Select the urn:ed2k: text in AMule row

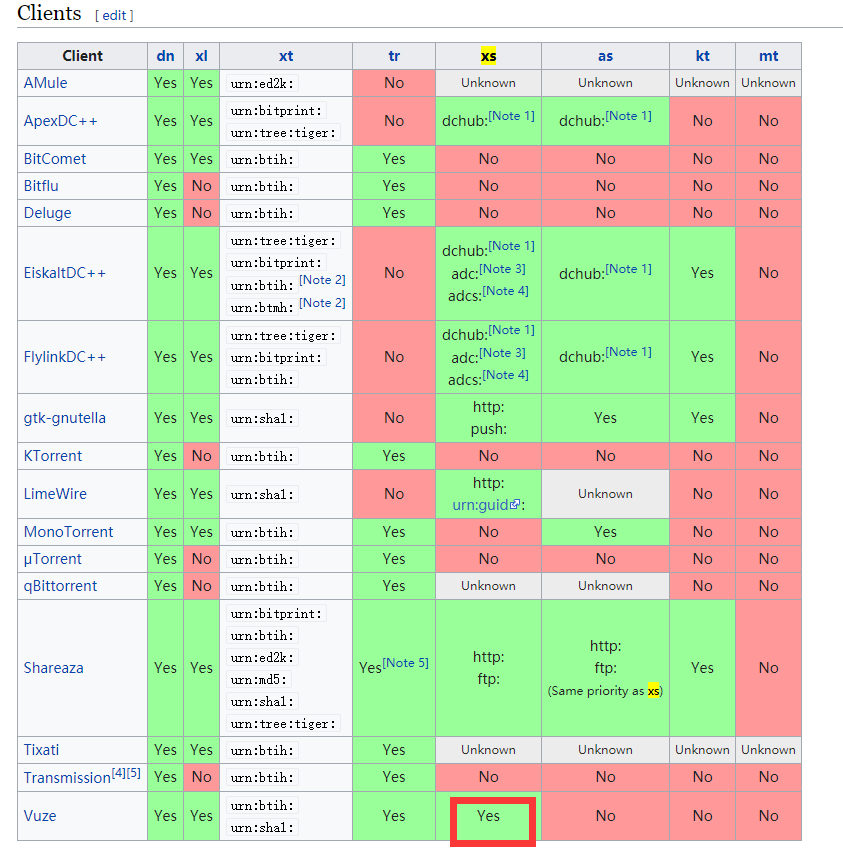click(262, 84)
